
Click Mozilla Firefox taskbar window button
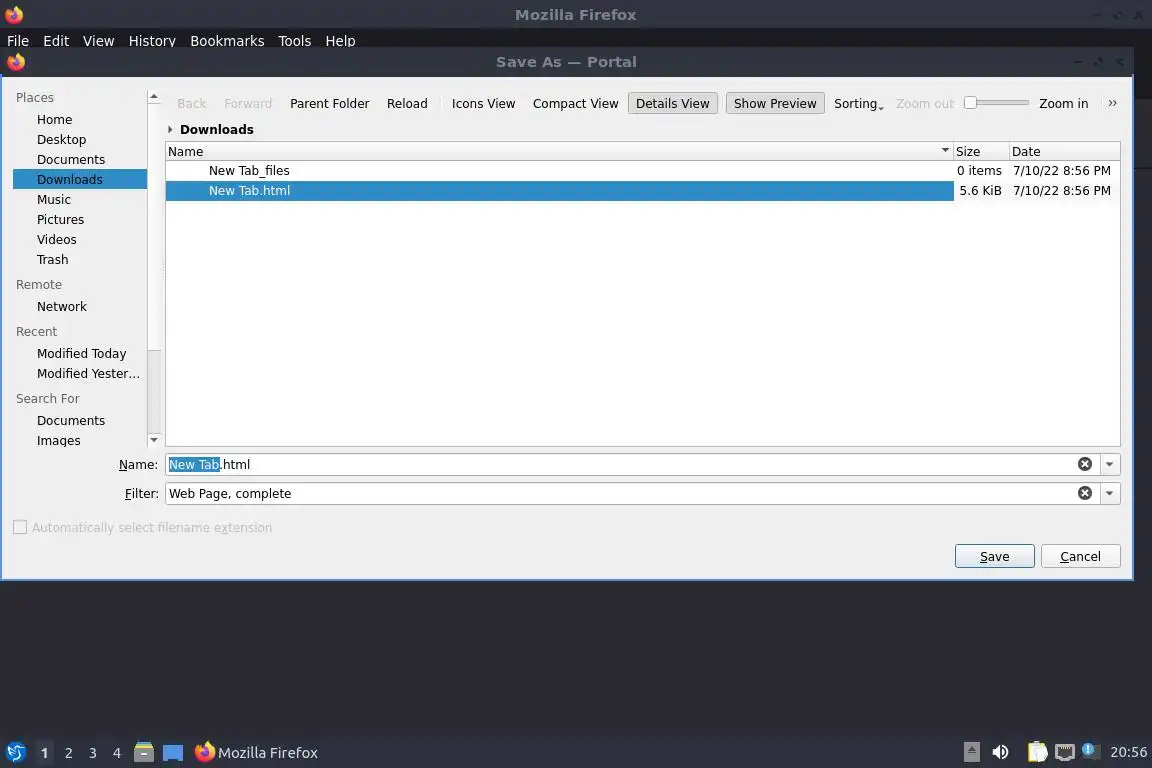point(256,752)
